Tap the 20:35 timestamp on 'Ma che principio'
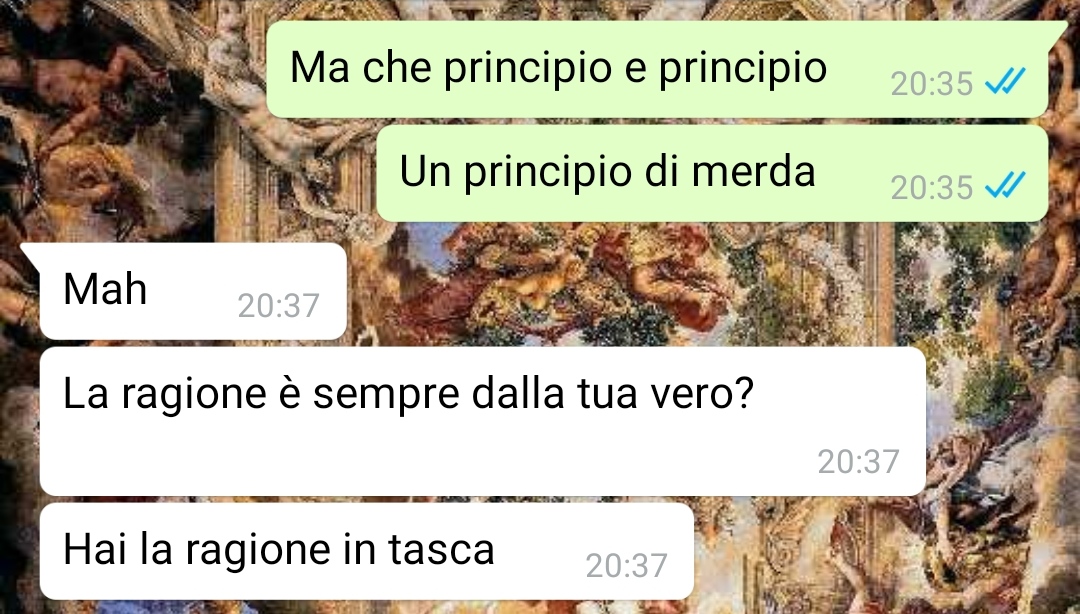1080x614 pixels. click(932, 84)
